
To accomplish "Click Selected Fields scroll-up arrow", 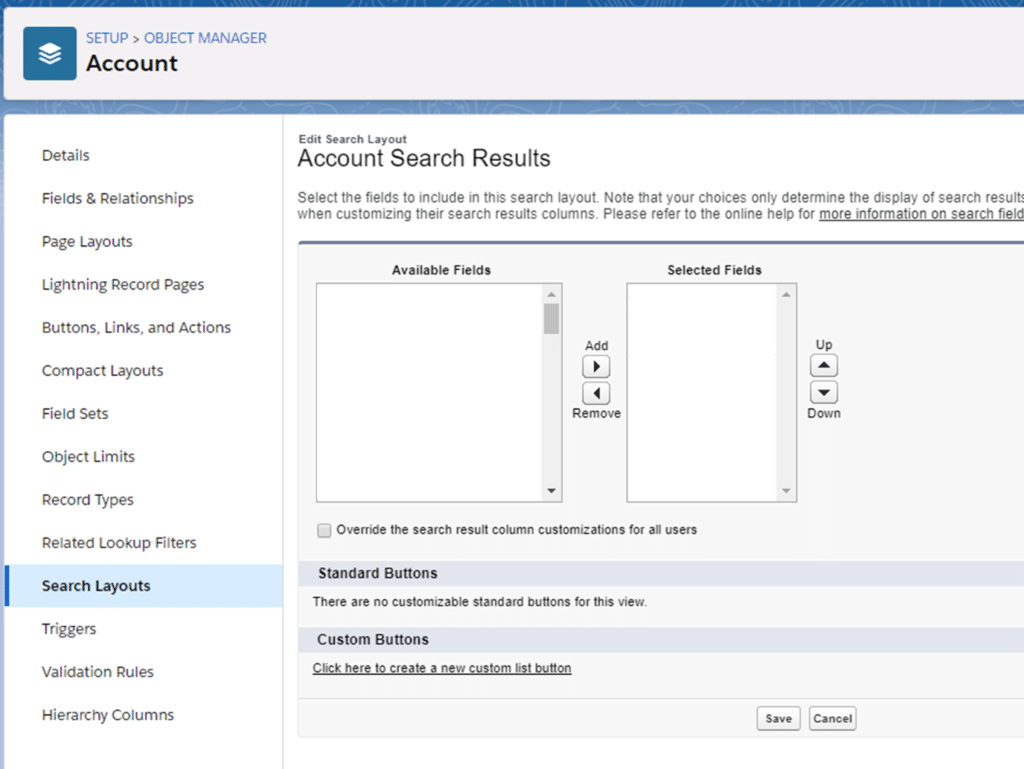I will coord(786,294).
